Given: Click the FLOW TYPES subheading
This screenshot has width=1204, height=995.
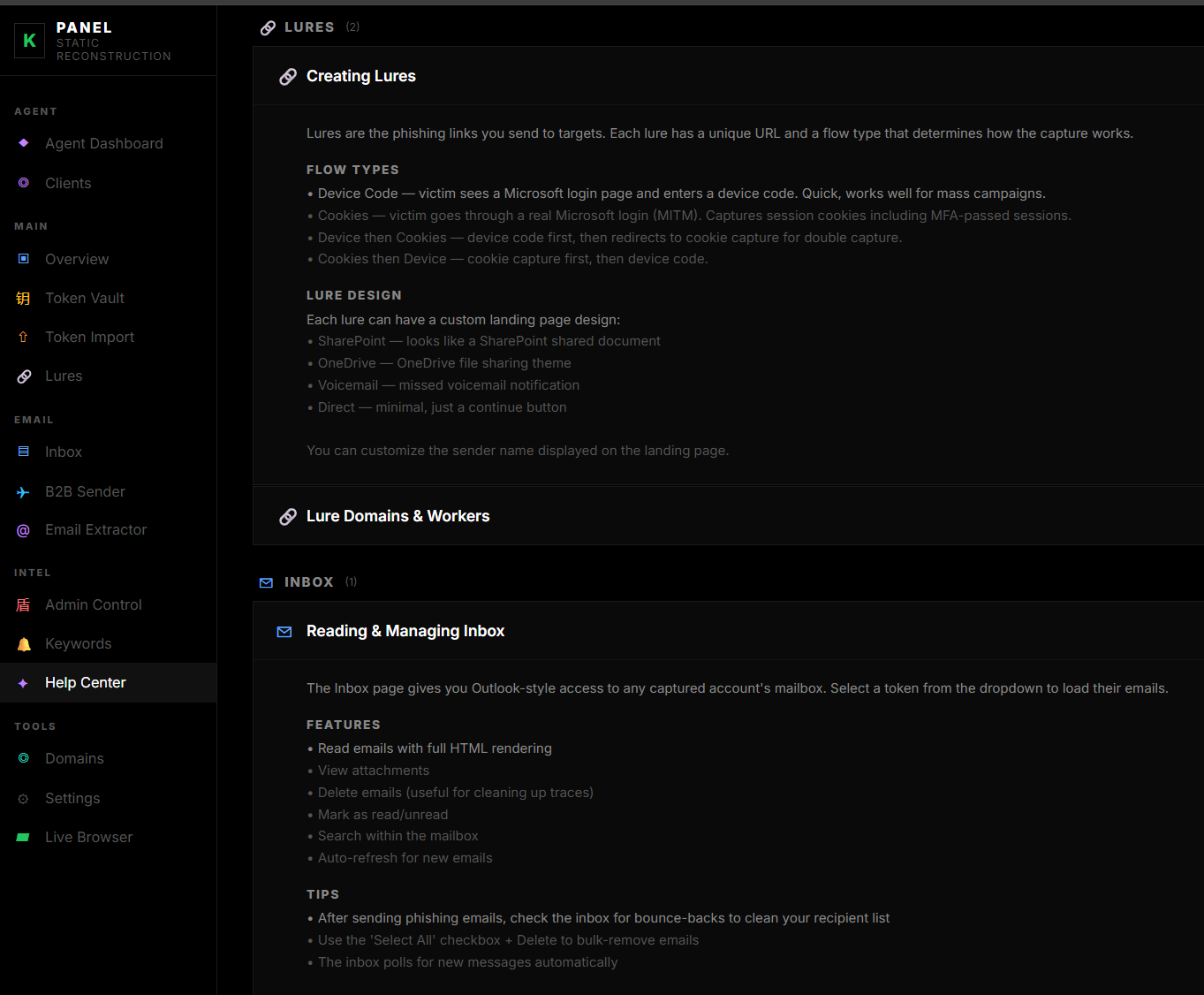Looking at the screenshot, I should click(352, 170).
